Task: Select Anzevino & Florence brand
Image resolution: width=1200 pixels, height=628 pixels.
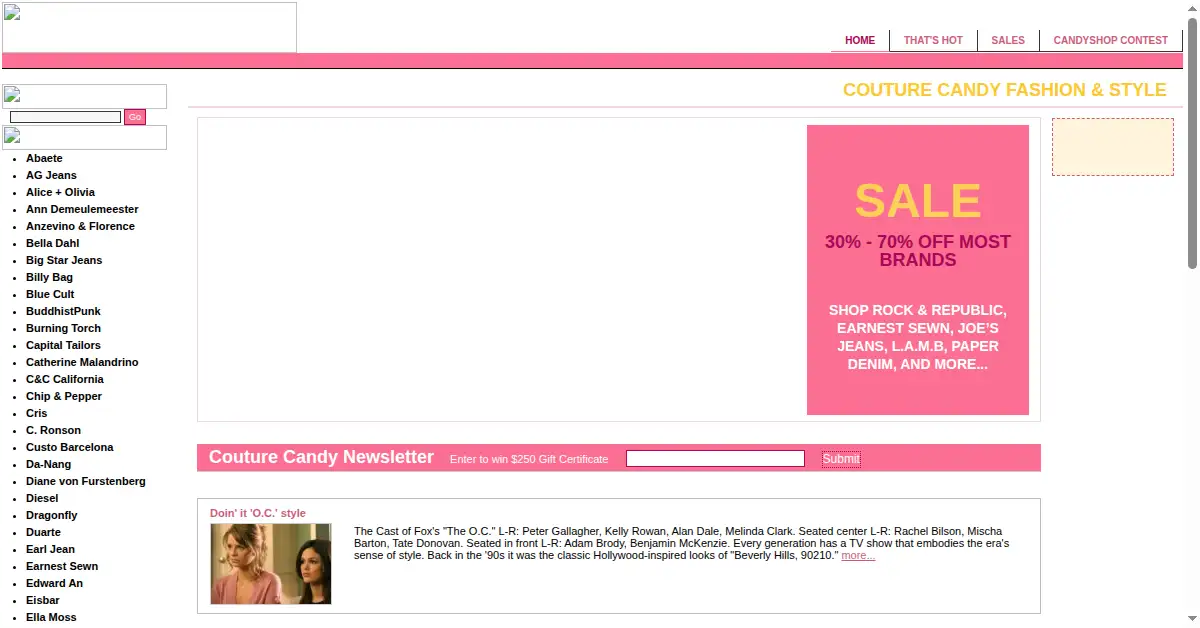Action: tap(80, 226)
